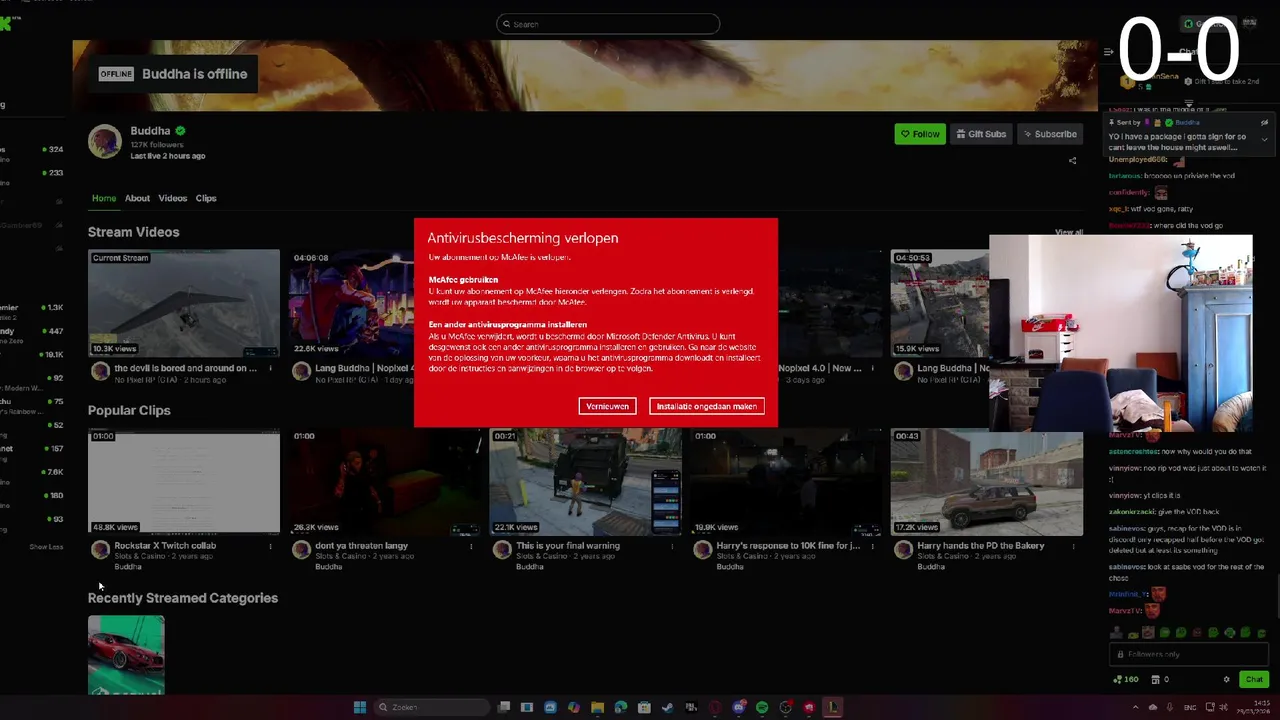Open Gift Subs for Buddha
Image resolution: width=1280 pixels, height=720 pixels.
[980, 134]
